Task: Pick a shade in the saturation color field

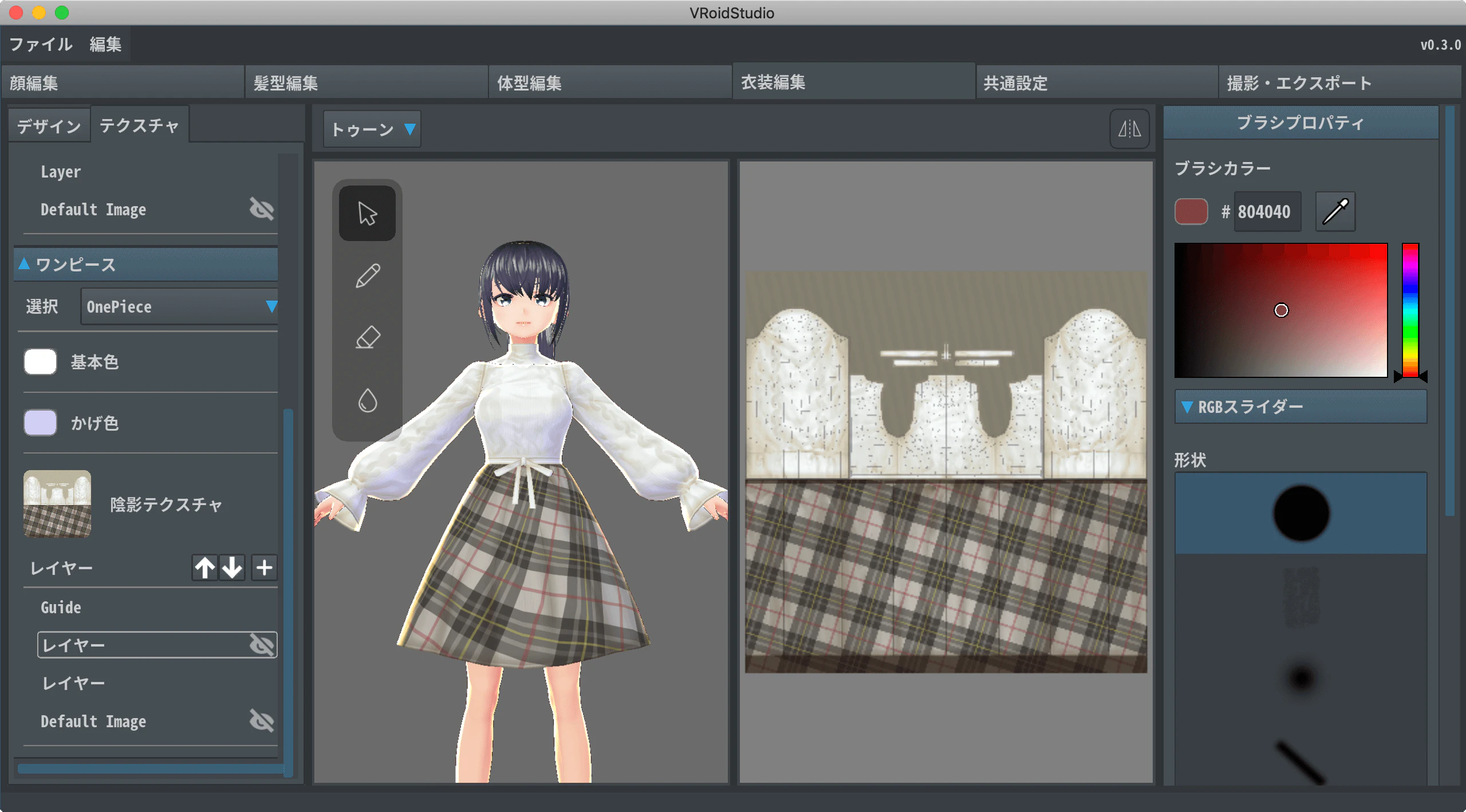Action: pyautogui.click(x=1281, y=310)
